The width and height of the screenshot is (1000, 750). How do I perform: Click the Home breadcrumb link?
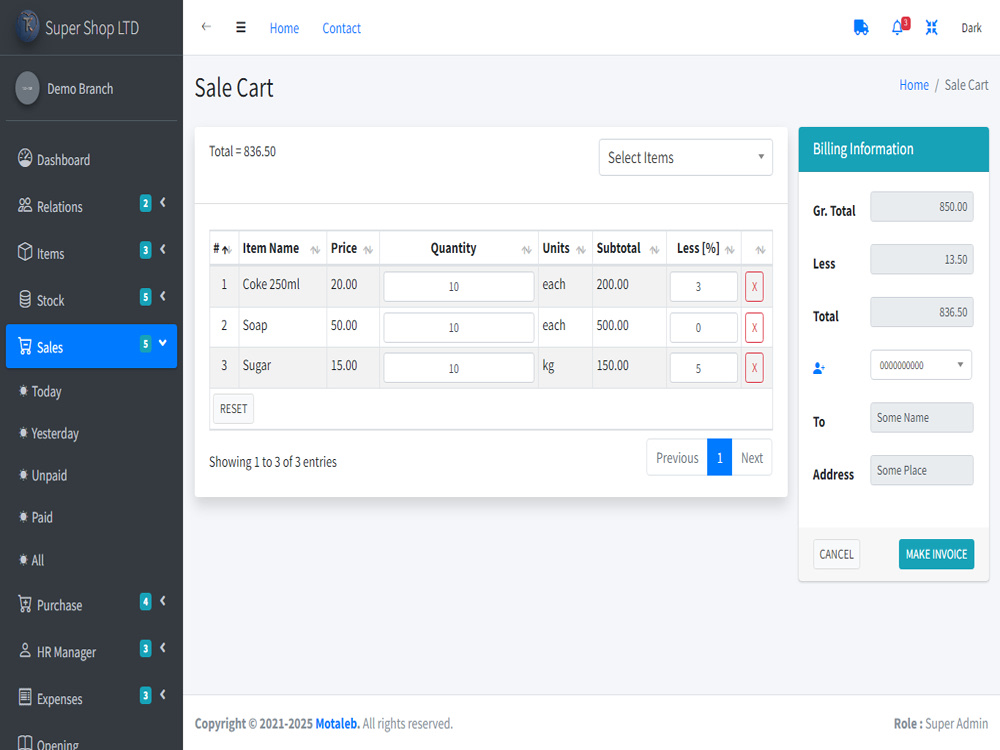click(913, 85)
